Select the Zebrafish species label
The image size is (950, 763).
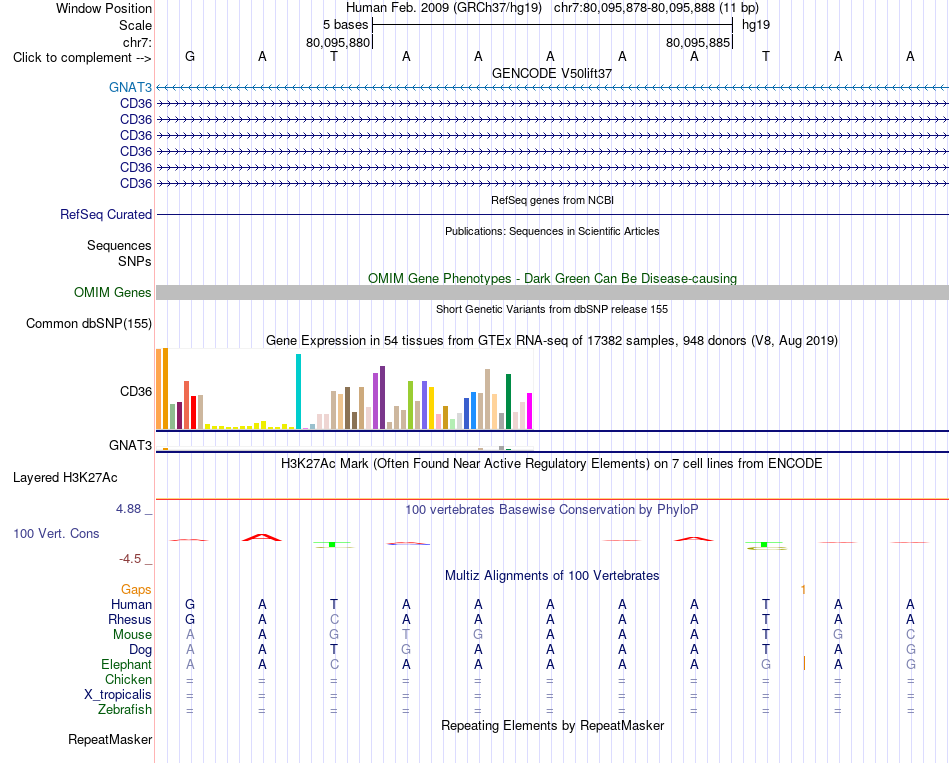(x=125, y=709)
